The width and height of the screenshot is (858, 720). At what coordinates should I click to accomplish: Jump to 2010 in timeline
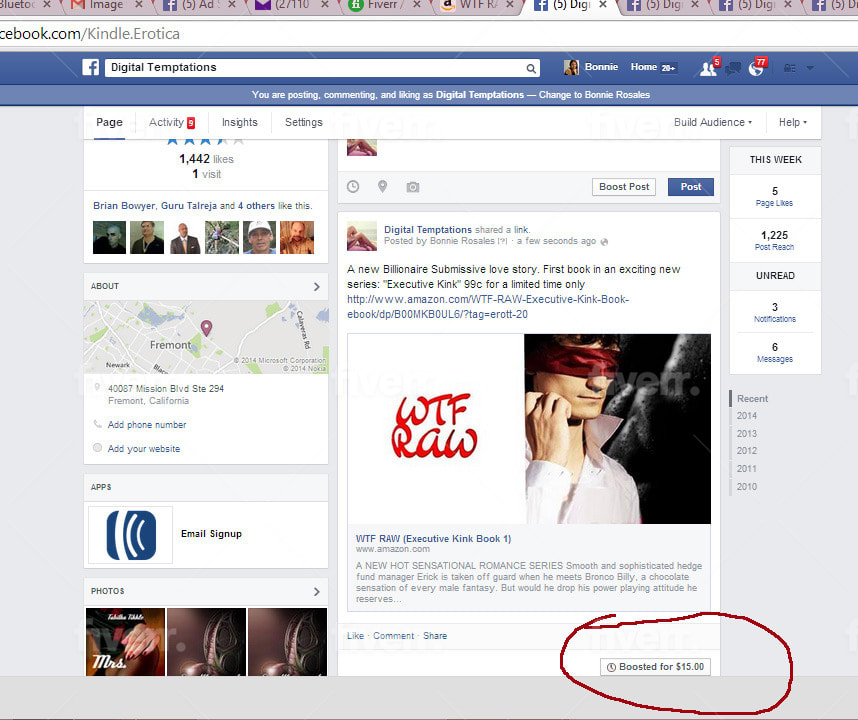[747, 486]
